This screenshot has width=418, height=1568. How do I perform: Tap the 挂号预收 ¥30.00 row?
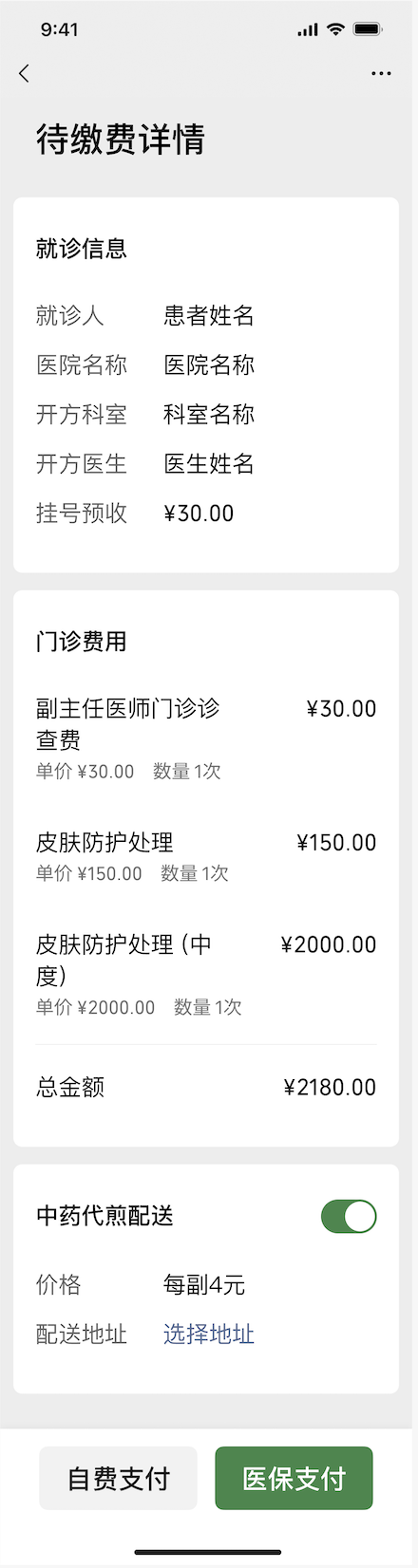click(x=206, y=513)
